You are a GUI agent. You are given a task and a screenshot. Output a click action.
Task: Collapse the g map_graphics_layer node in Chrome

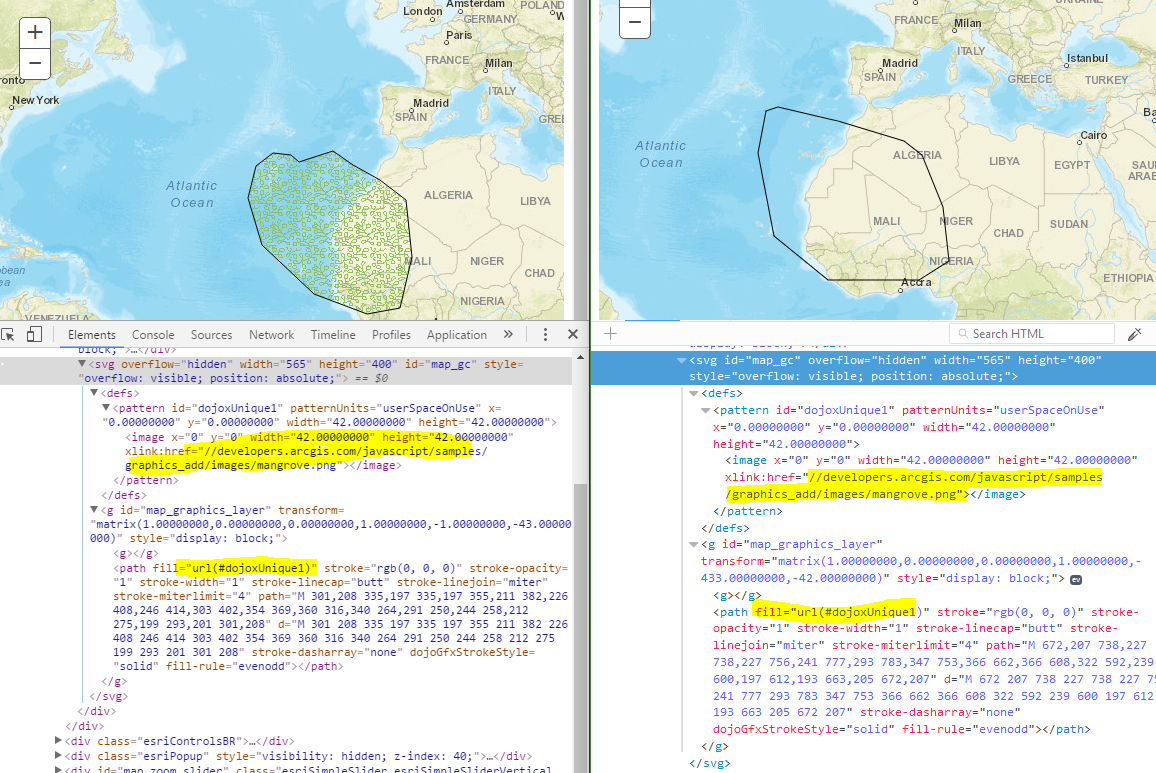pos(94,510)
